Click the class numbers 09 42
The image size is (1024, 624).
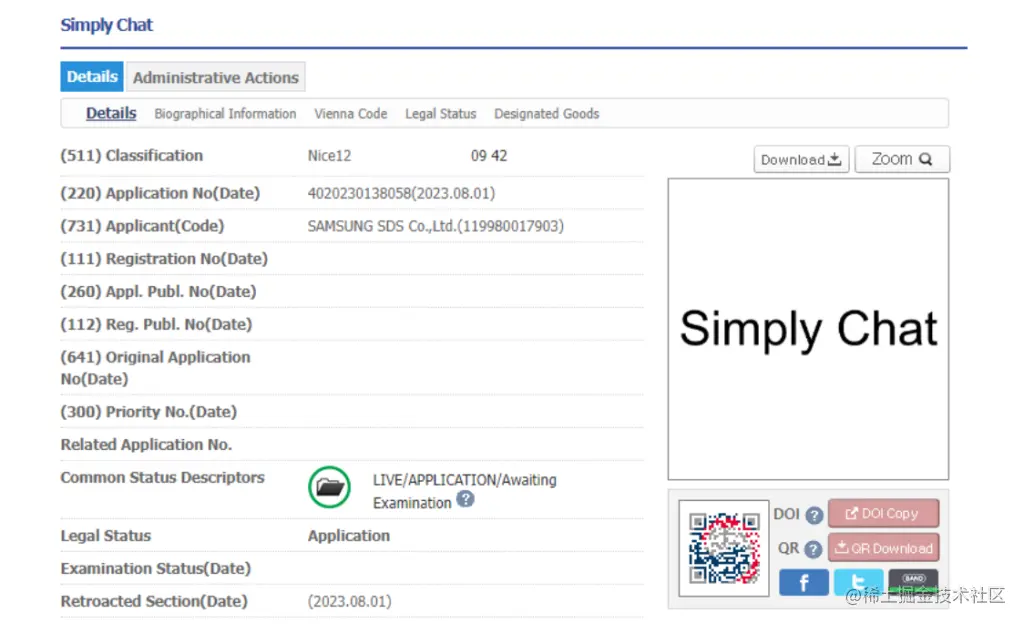(489, 156)
